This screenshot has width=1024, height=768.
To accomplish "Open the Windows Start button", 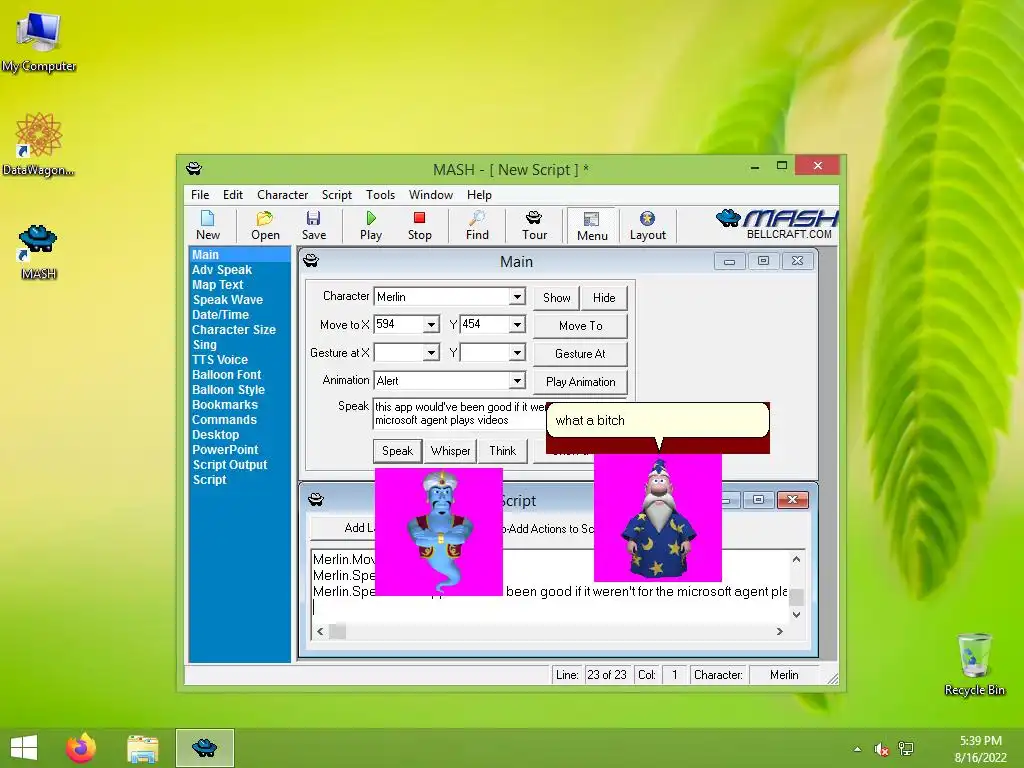I will pos(24,748).
